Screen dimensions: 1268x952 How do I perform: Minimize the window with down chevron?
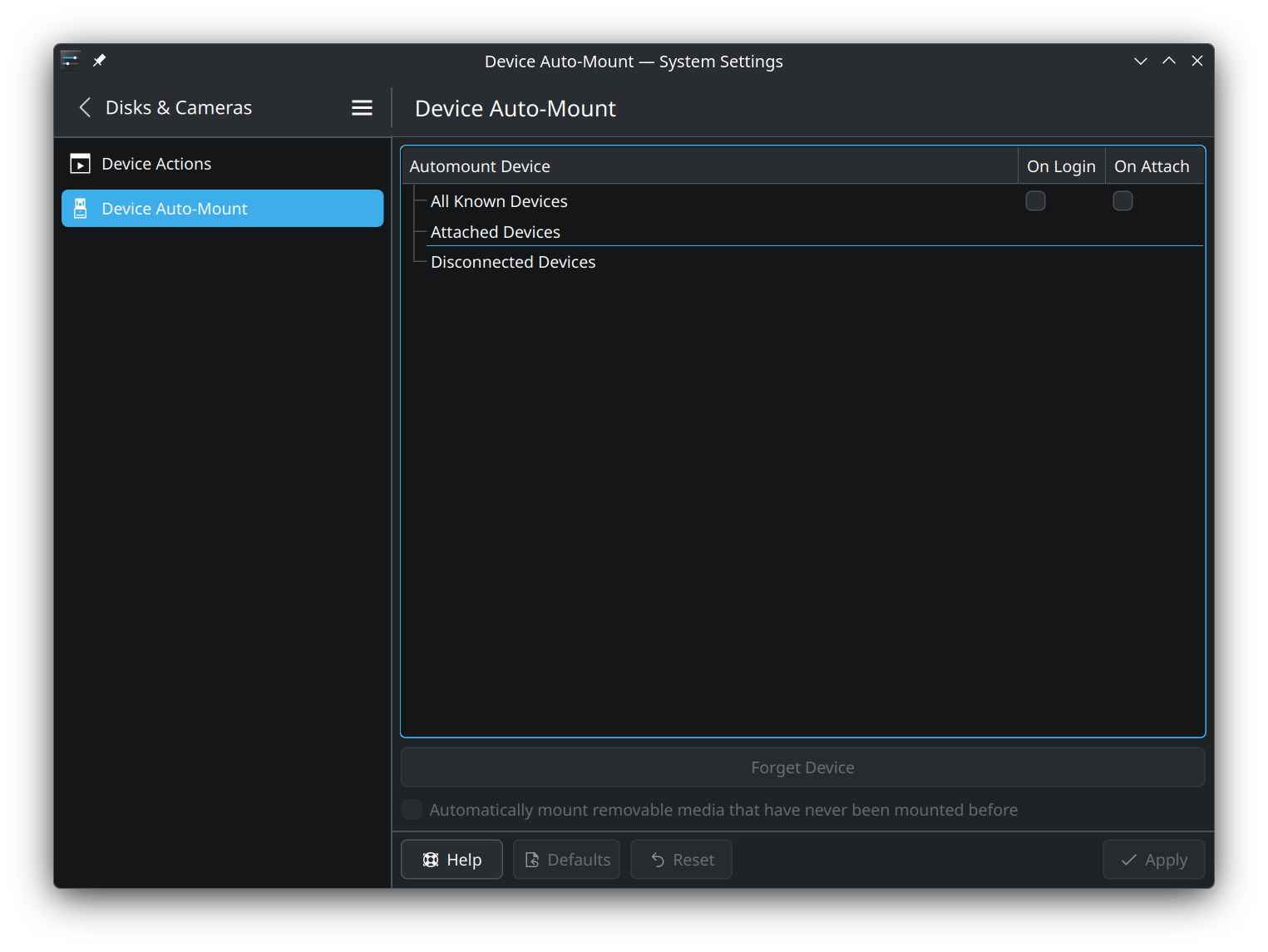coord(1140,61)
